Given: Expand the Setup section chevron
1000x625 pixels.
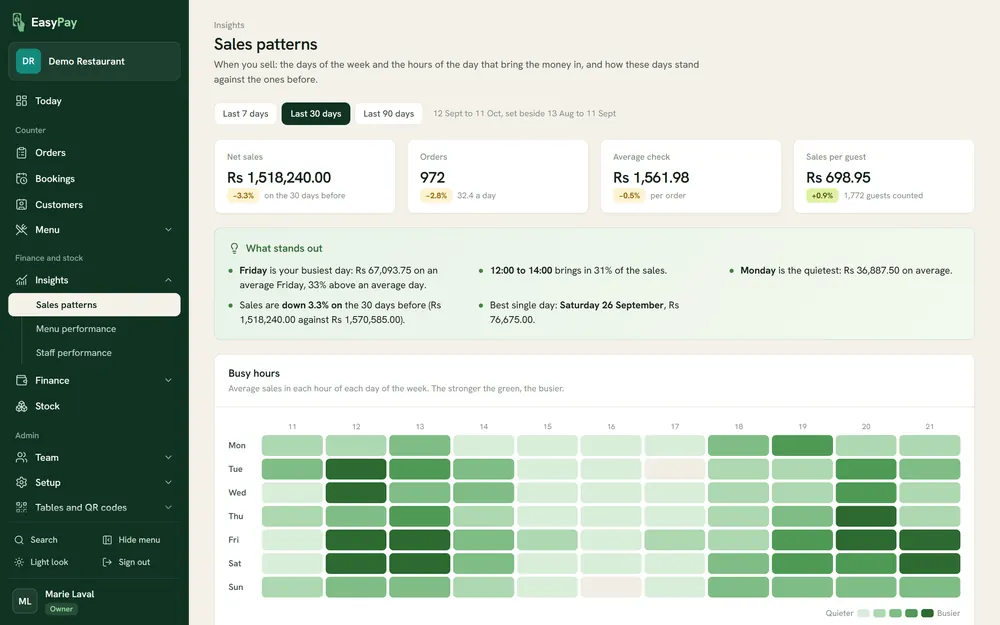Looking at the screenshot, I should 168,482.
